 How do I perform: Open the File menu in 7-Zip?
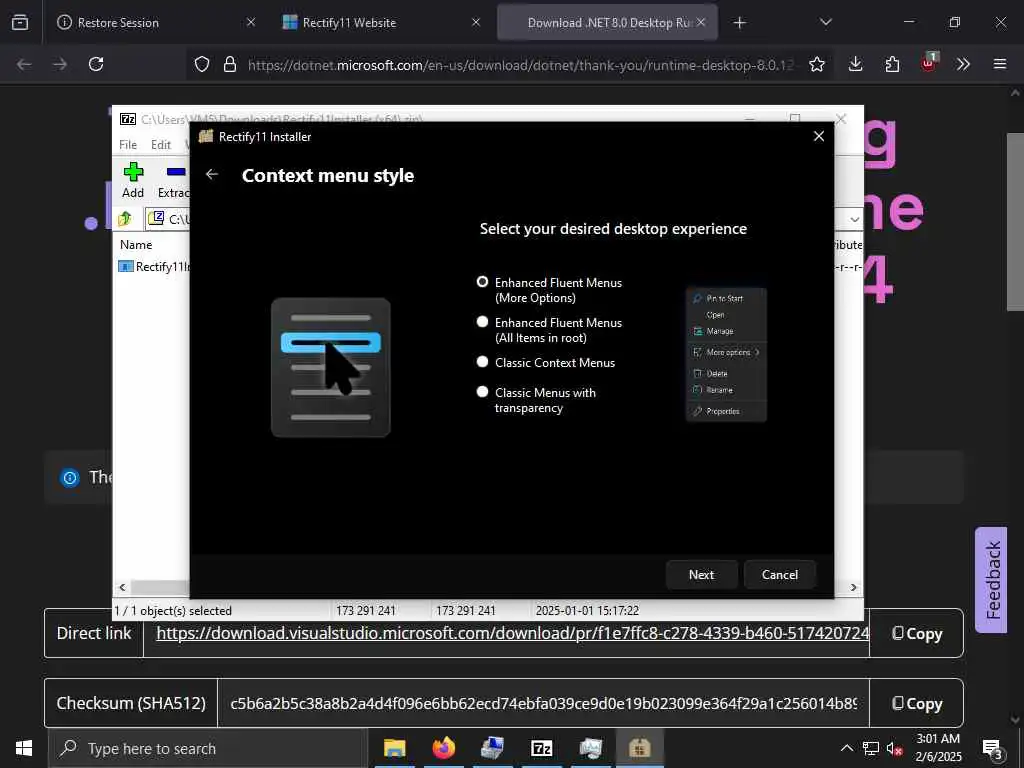[128, 145]
